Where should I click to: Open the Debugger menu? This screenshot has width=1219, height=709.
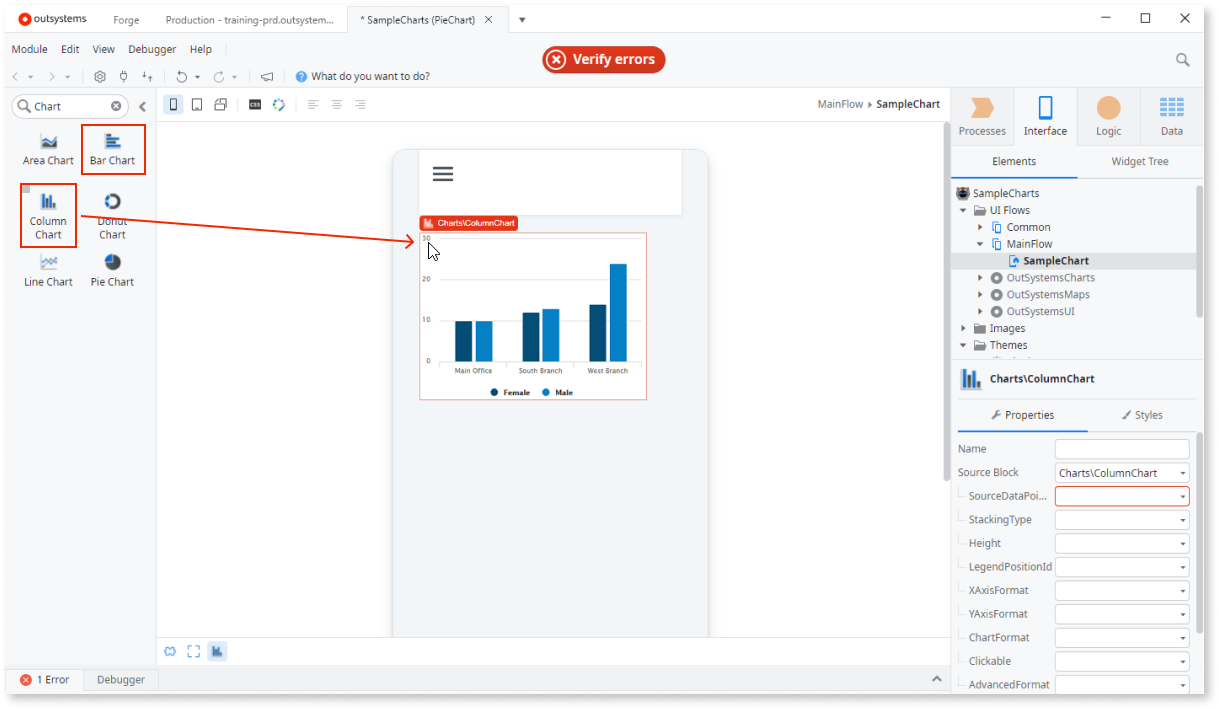coord(152,48)
